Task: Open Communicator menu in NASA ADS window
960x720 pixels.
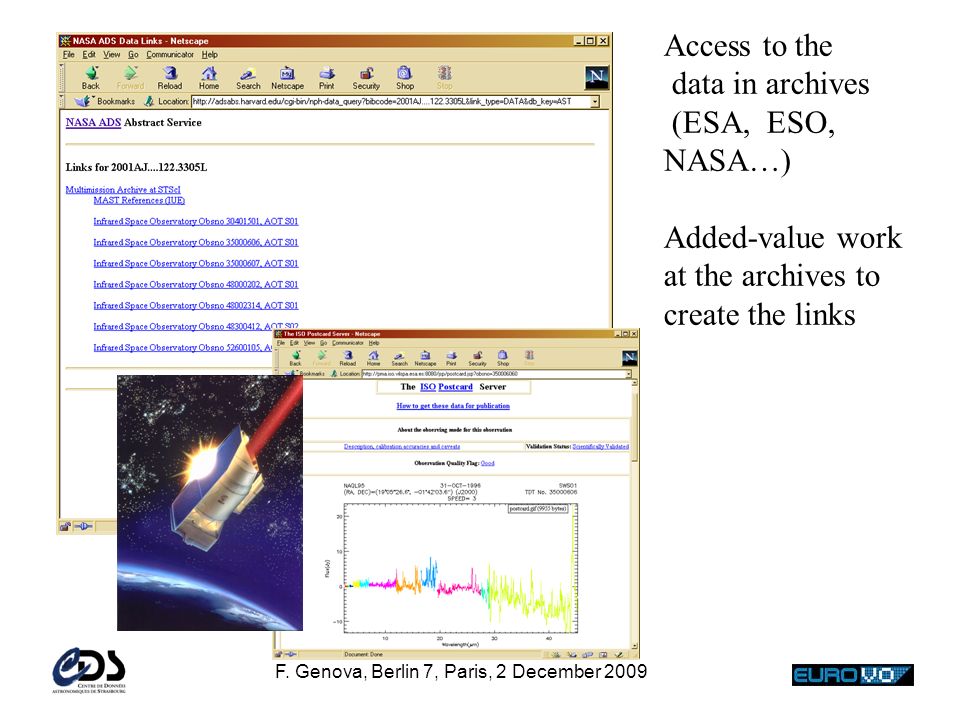Action: click(x=170, y=54)
